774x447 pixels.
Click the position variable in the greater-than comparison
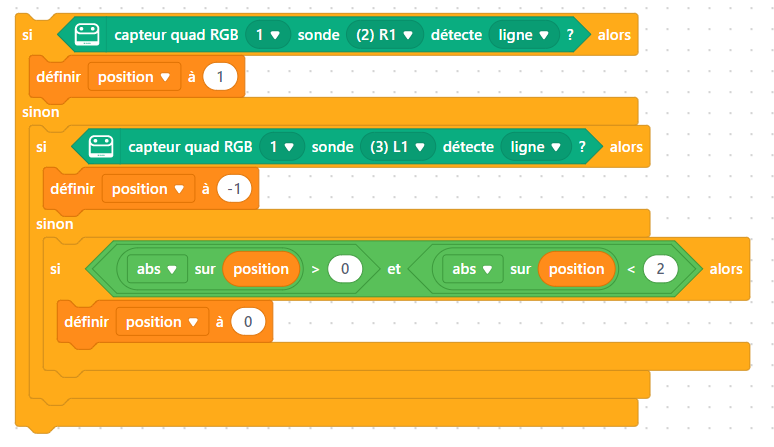[262, 269]
